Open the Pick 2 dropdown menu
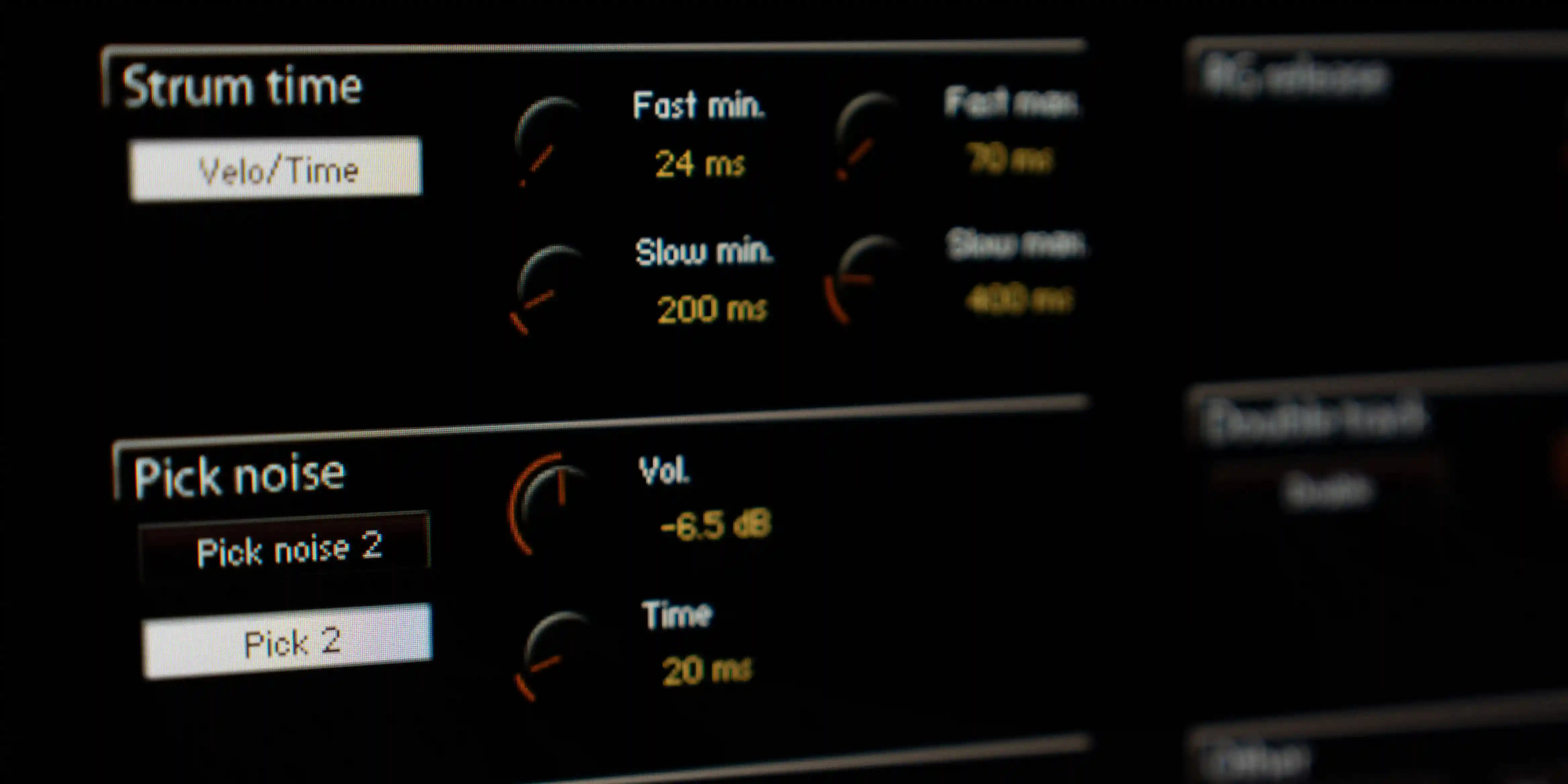1568x784 pixels. (287, 641)
